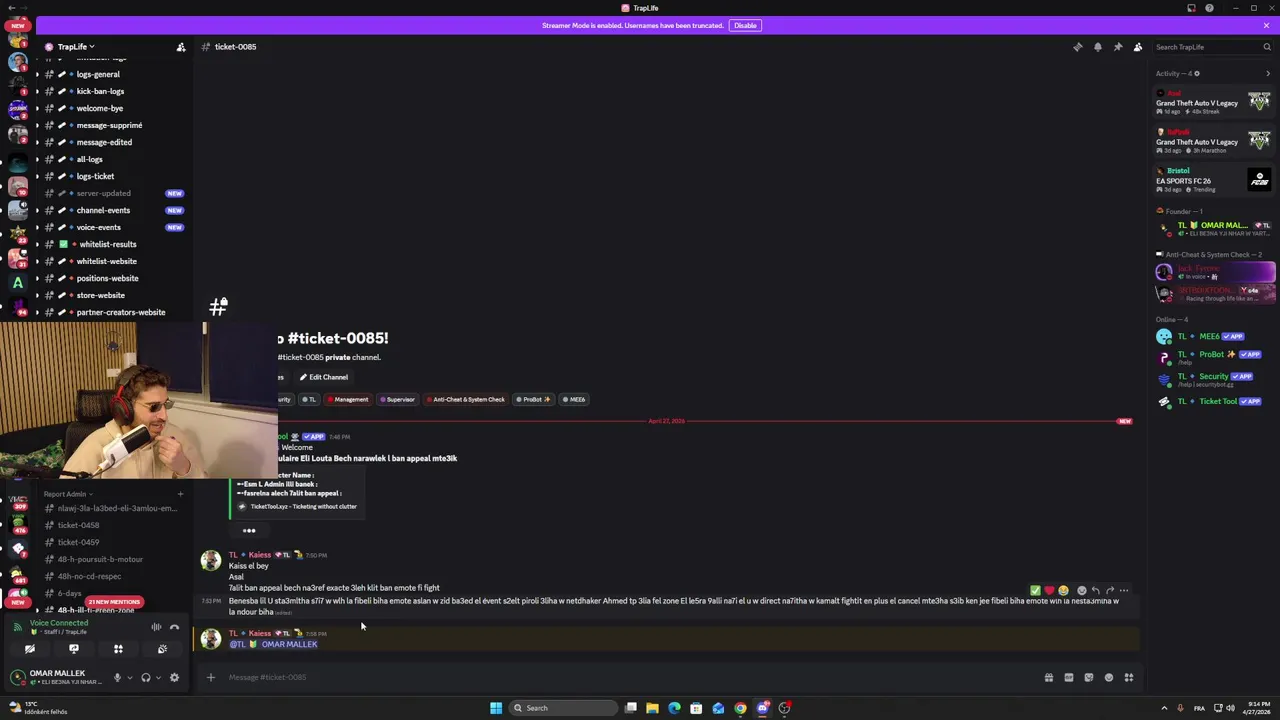Dismiss the Streamer Mode banner
Viewport: 1280px width, 720px height.
[x=1266, y=25]
